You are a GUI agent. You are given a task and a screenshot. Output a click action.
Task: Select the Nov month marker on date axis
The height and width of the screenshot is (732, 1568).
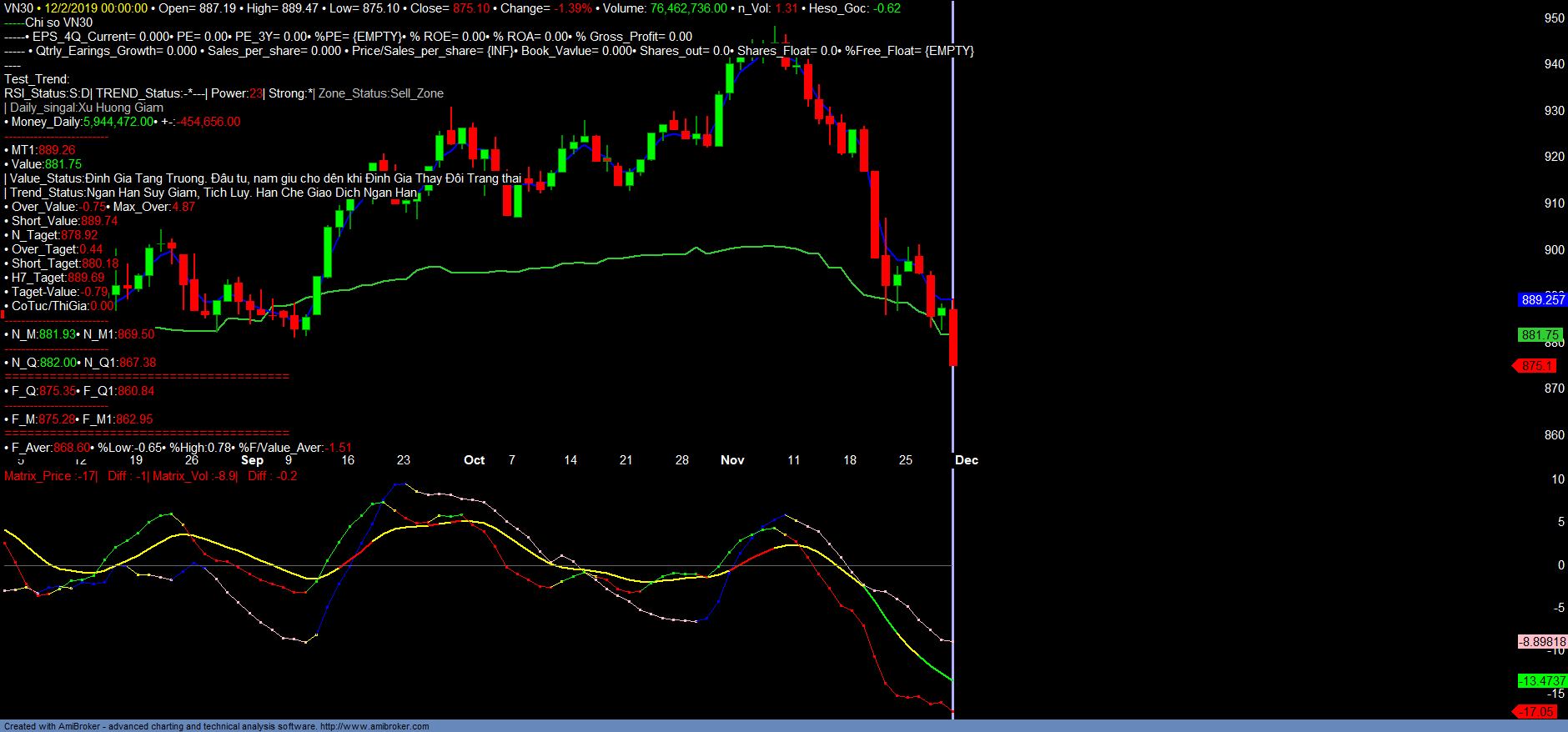[732, 460]
